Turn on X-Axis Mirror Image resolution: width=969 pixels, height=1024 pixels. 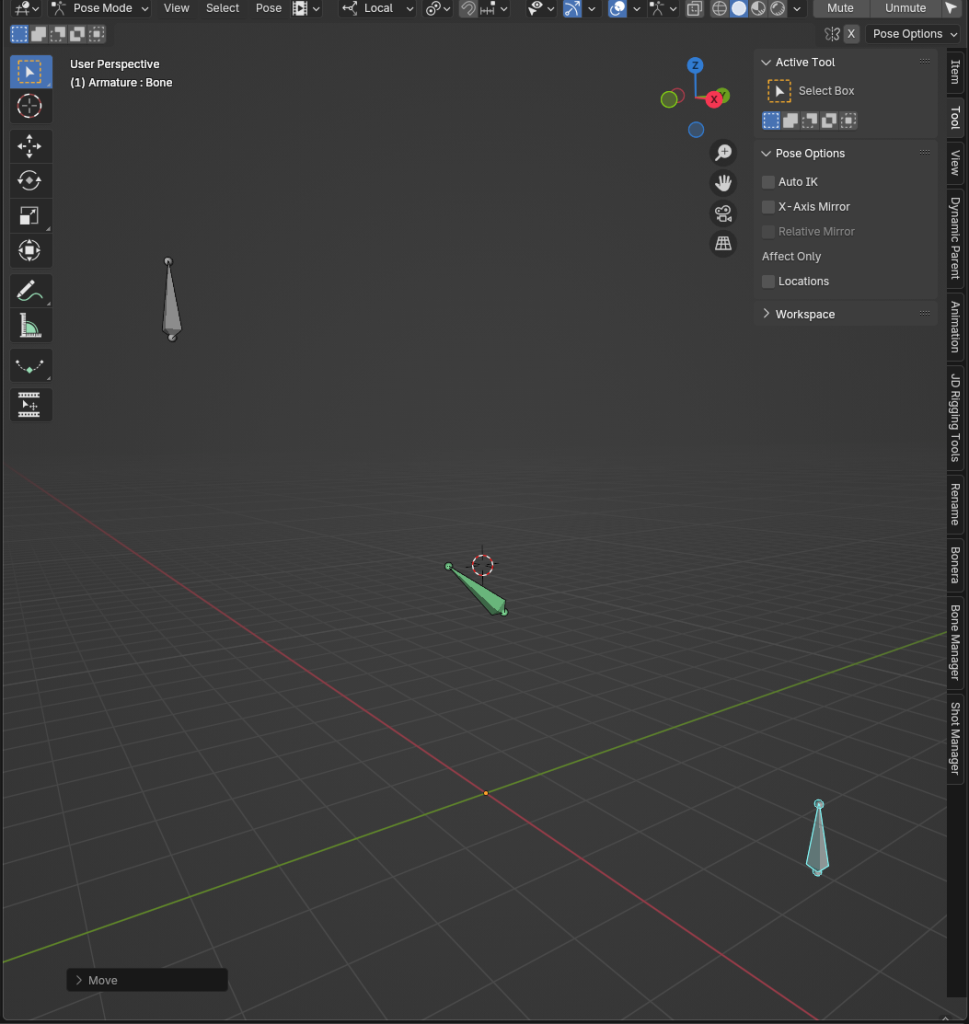768,206
